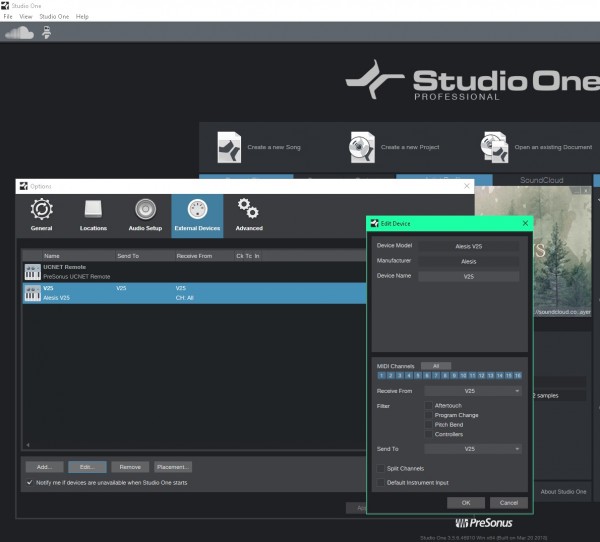Click the Placement... button
This screenshot has height=542, width=600.
tap(173, 467)
